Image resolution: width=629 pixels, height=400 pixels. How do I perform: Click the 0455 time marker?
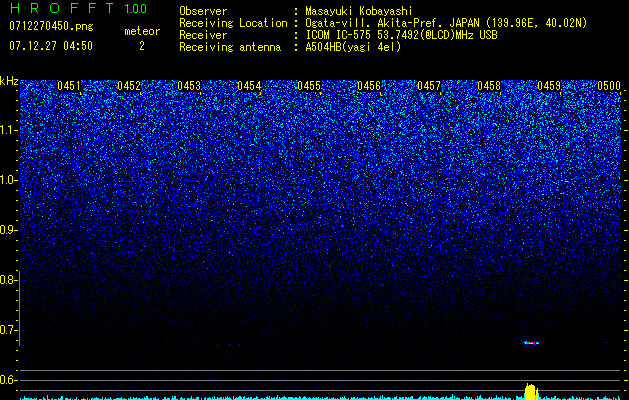[x=309, y=86]
